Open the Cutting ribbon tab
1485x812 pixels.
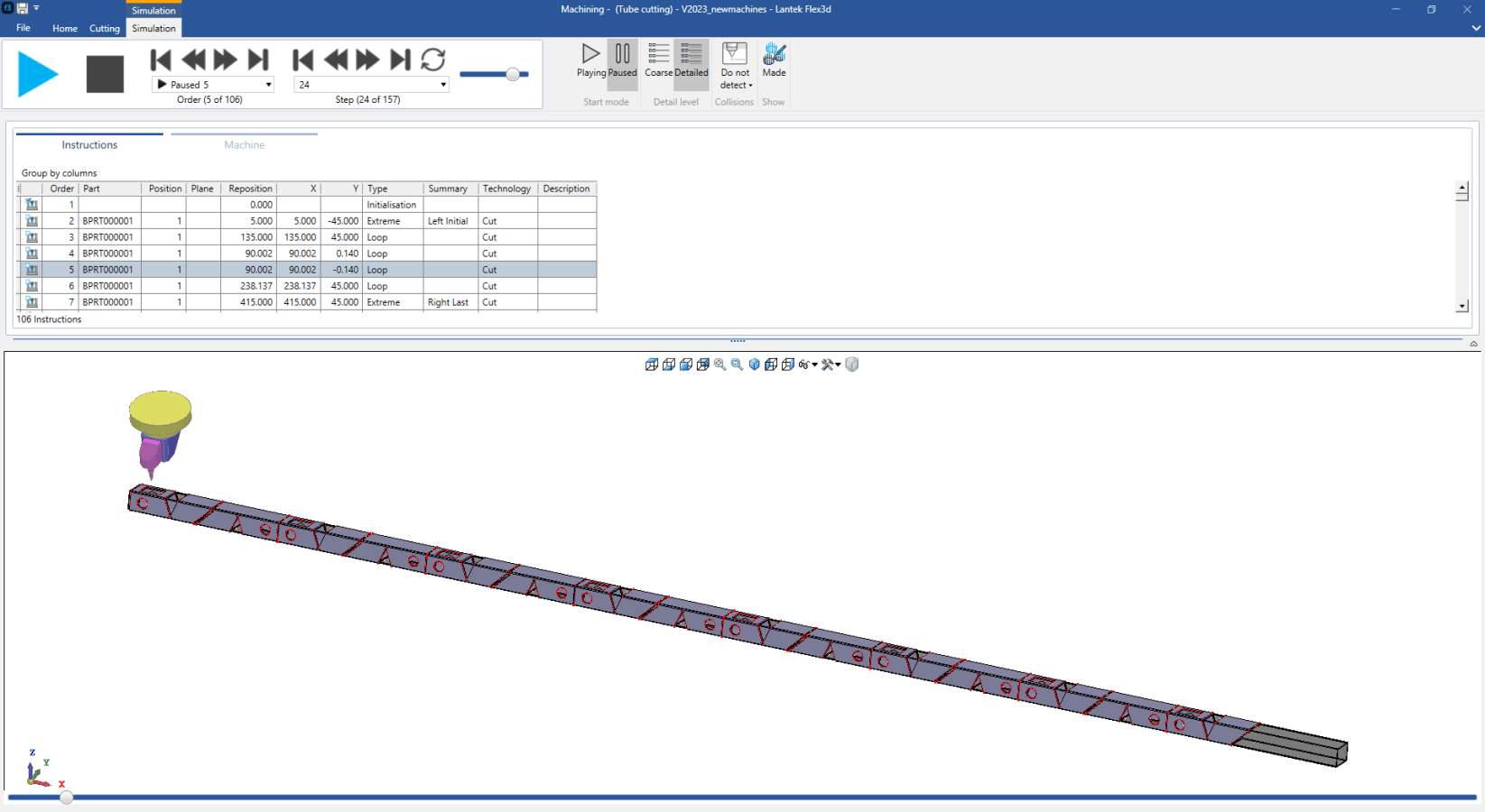[105, 29]
